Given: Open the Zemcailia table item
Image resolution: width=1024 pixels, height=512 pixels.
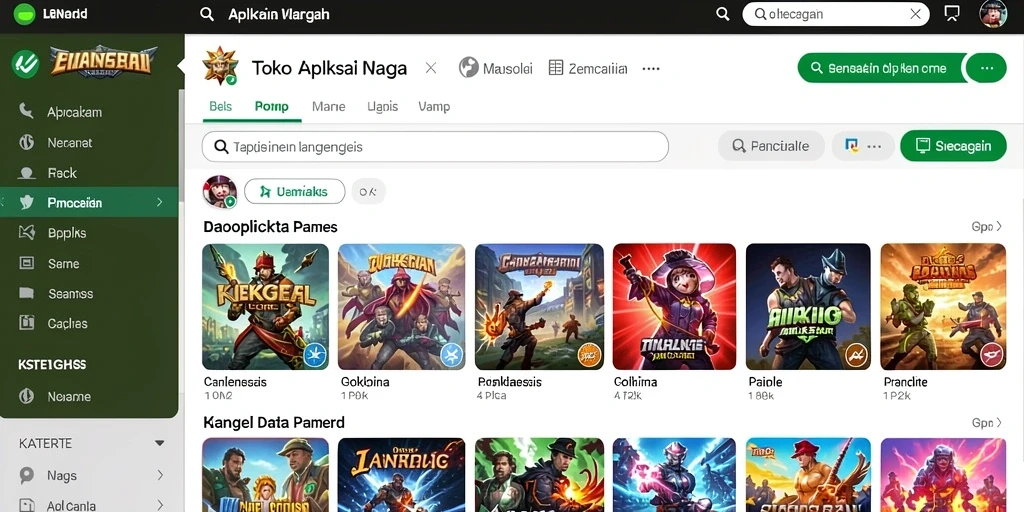Looking at the screenshot, I should 588,68.
